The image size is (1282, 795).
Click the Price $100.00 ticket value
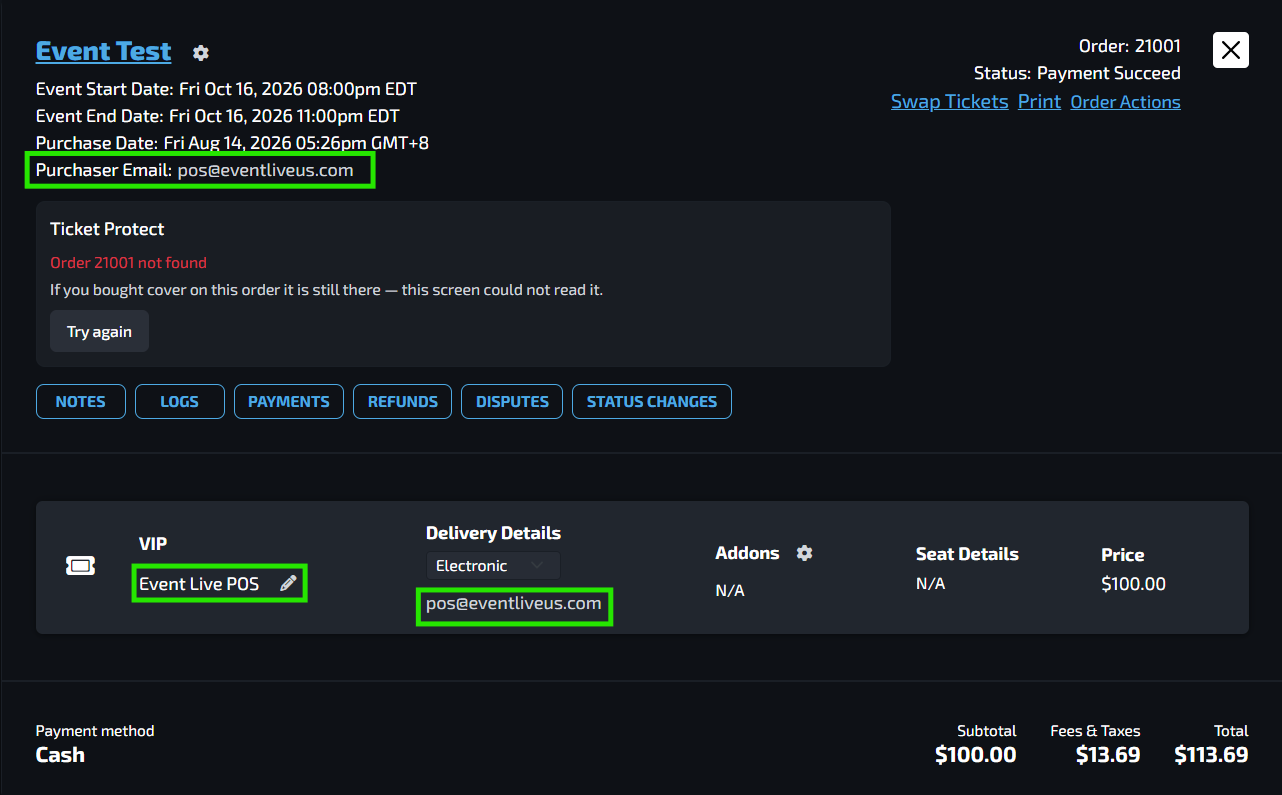tap(1133, 584)
